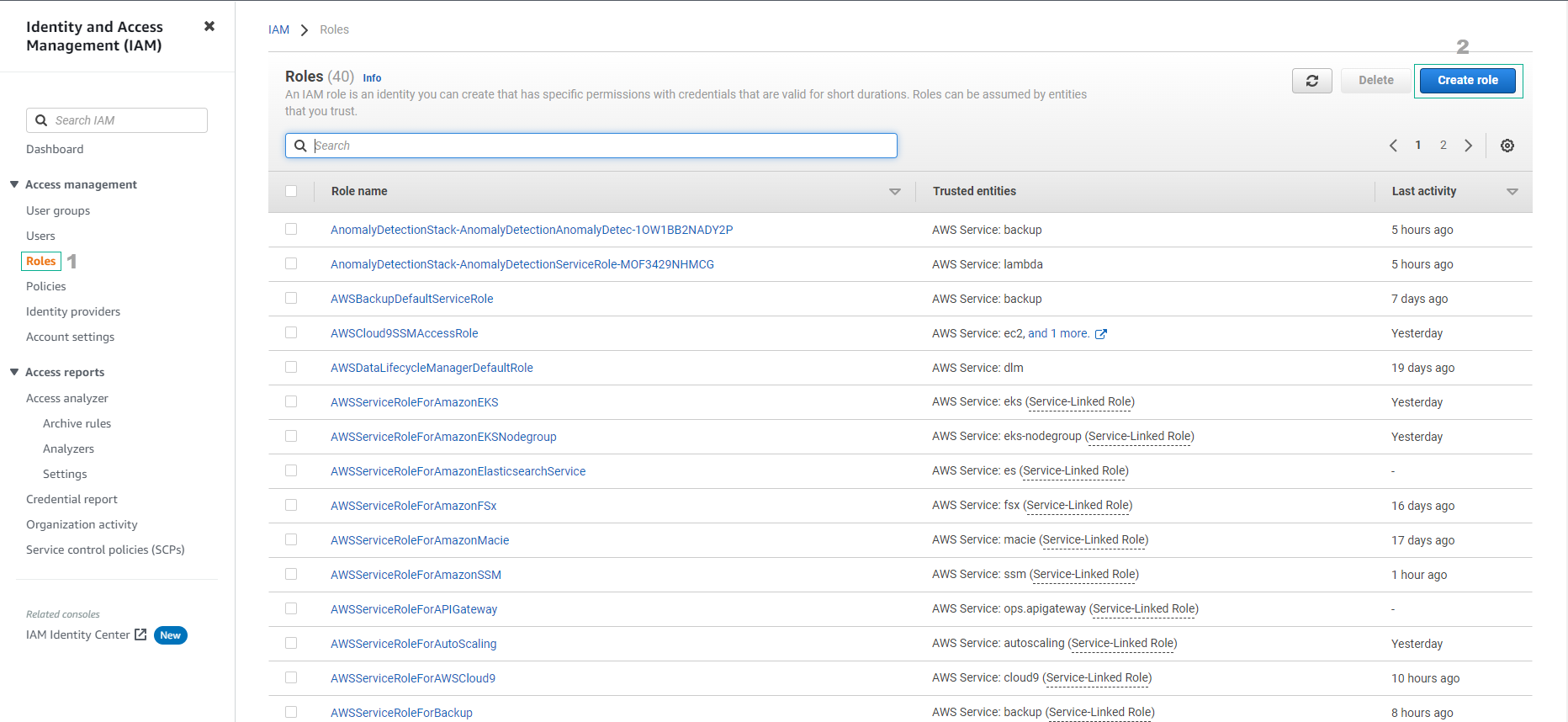The height and width of the screenshot is (722, 1568).
Task: Check AWSServiceRoleForAmazonEKSNodegroup checkbox
Action: (291, 436)
